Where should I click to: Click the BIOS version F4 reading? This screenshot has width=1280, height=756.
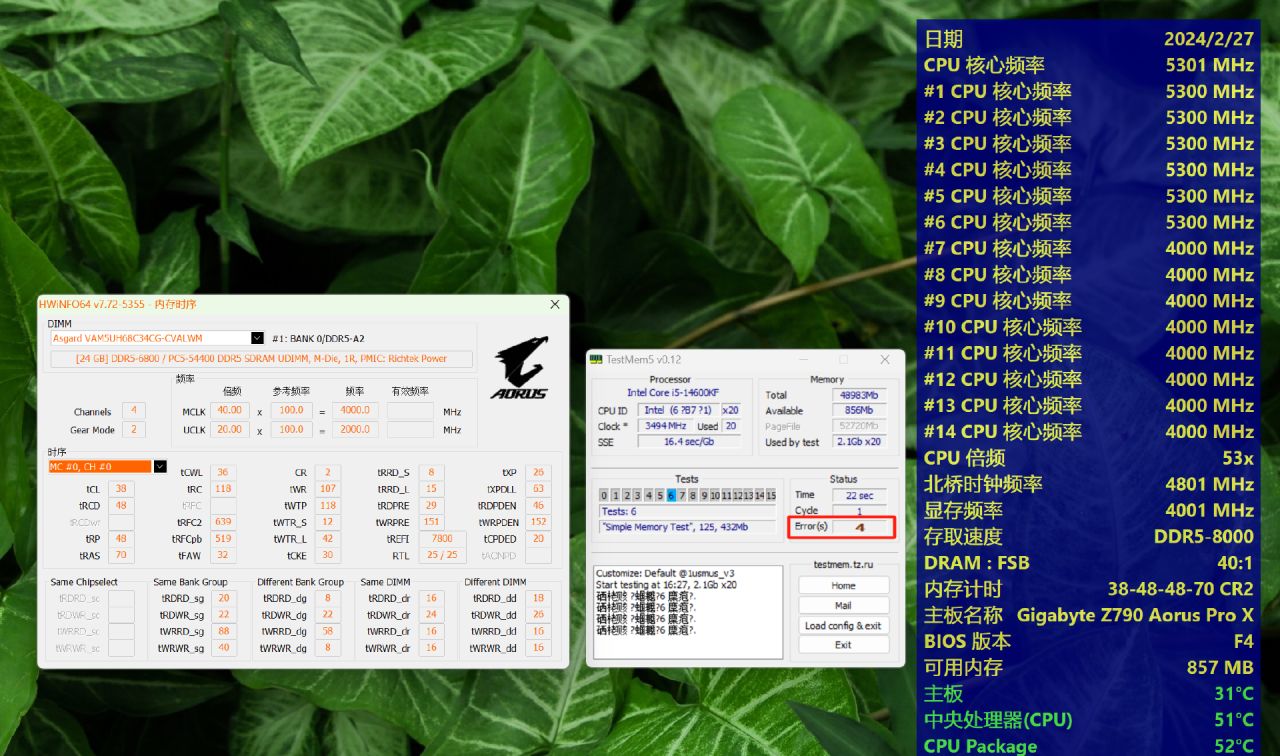[x=1243, y=641]
